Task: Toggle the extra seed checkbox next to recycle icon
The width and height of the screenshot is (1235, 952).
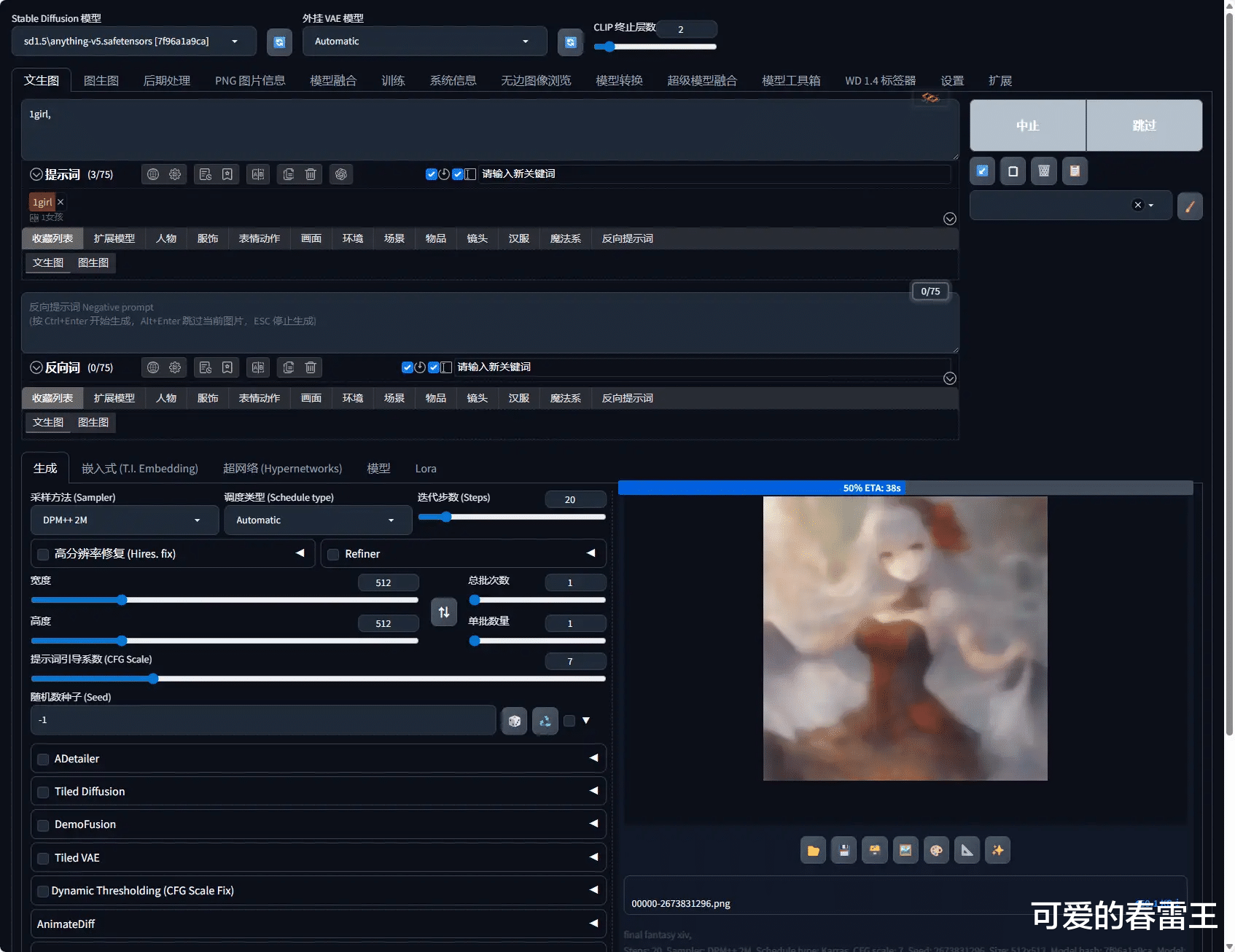Action: [x=569, y=721]
